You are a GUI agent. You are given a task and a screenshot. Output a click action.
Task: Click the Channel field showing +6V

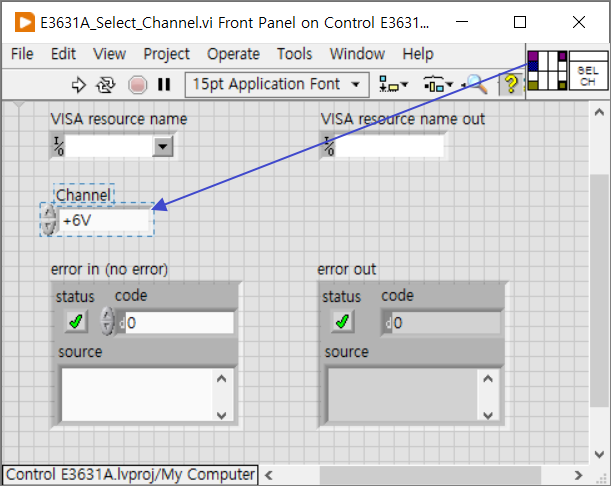coord(104,220)
